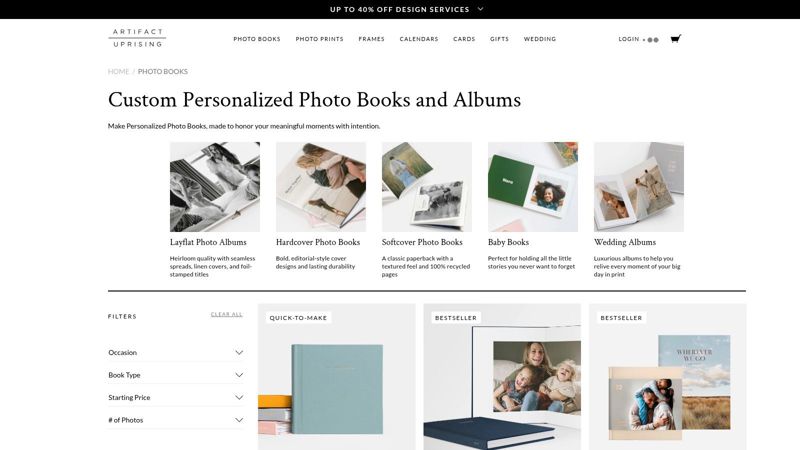This screenshot has height=450, width=800.
Task: Click the Softcover Photo Books title link
Action: click(x=422, y=242)
